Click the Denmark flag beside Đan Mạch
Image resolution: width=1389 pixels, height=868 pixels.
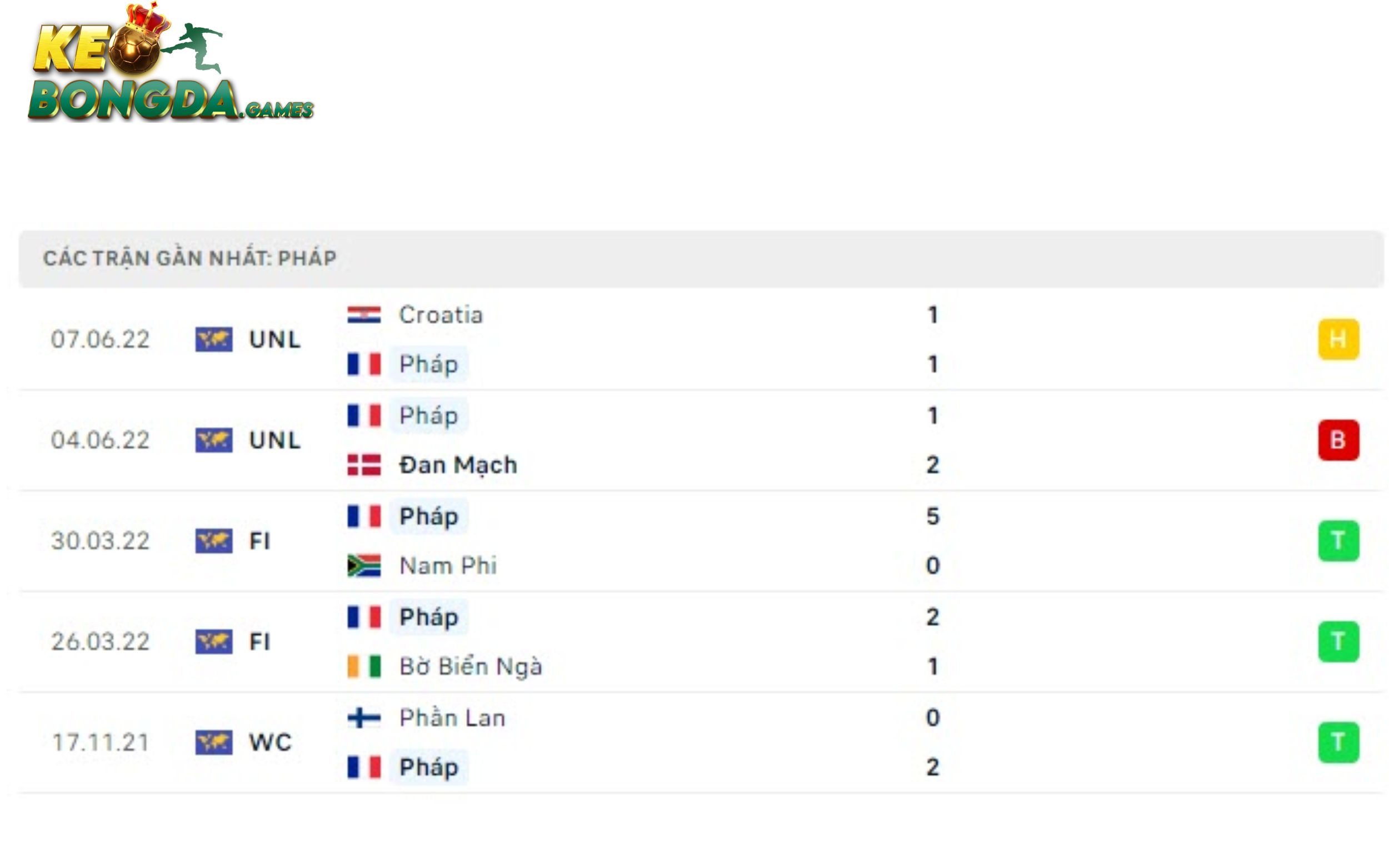pos(363,465)
